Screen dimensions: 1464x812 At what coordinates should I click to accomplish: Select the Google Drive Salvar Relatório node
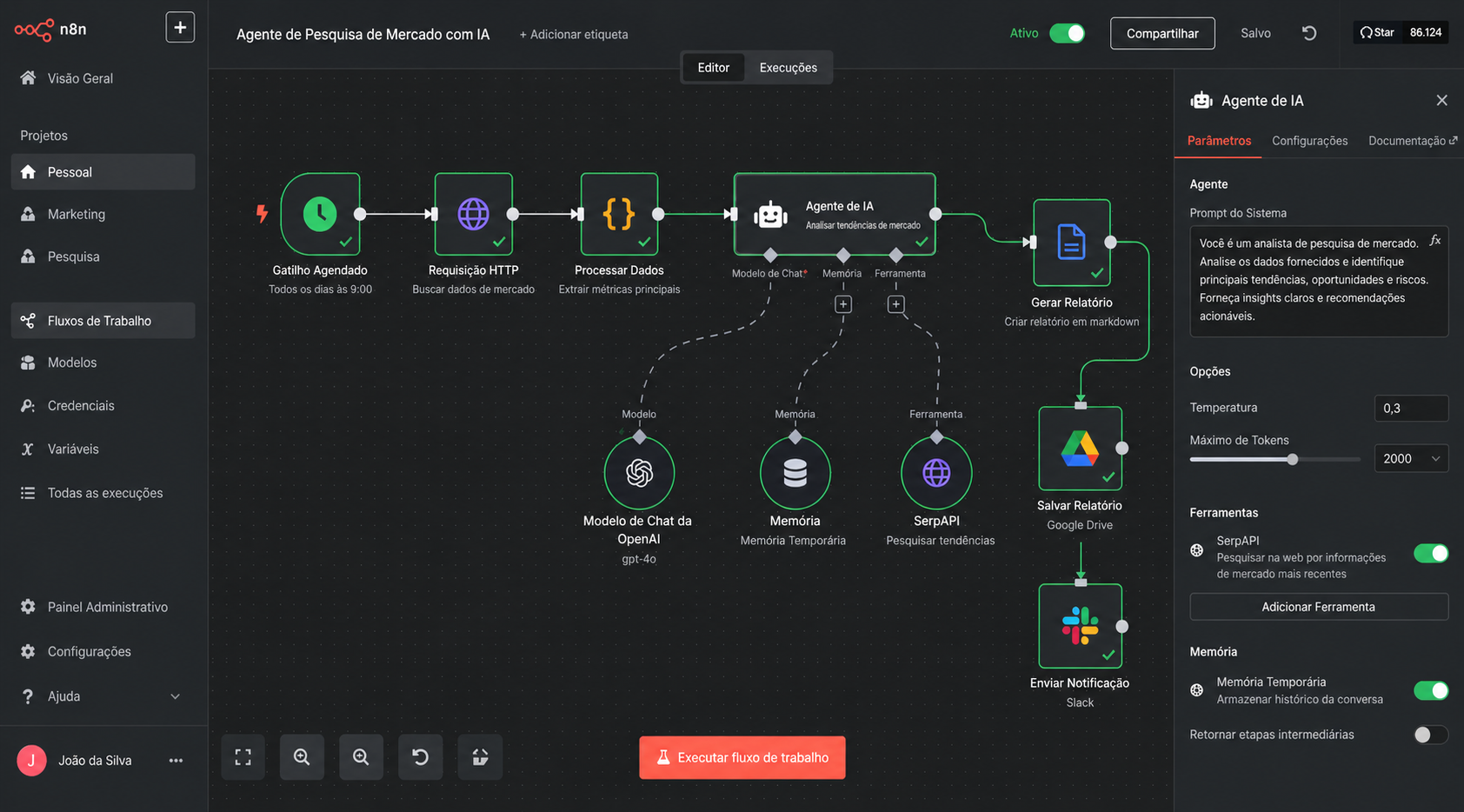click(1081, 449)
